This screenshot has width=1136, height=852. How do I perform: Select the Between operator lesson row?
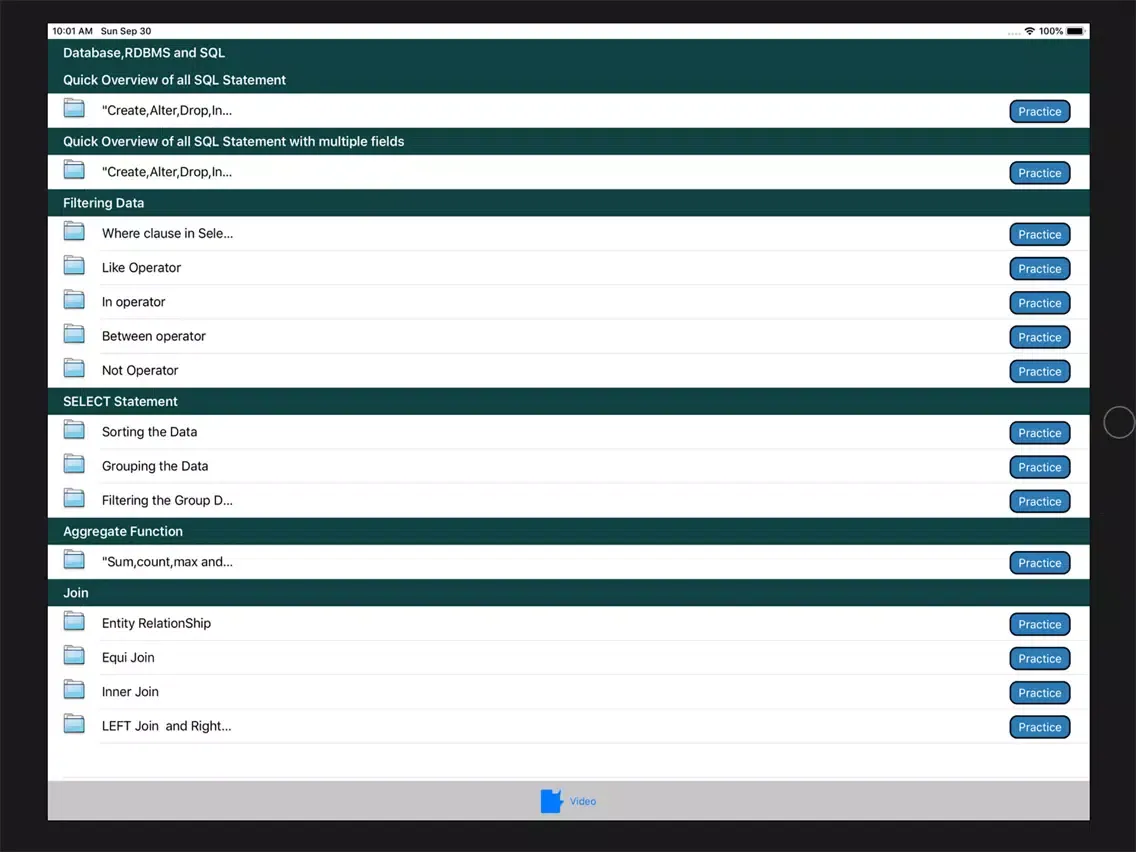(x=154, y=336)
